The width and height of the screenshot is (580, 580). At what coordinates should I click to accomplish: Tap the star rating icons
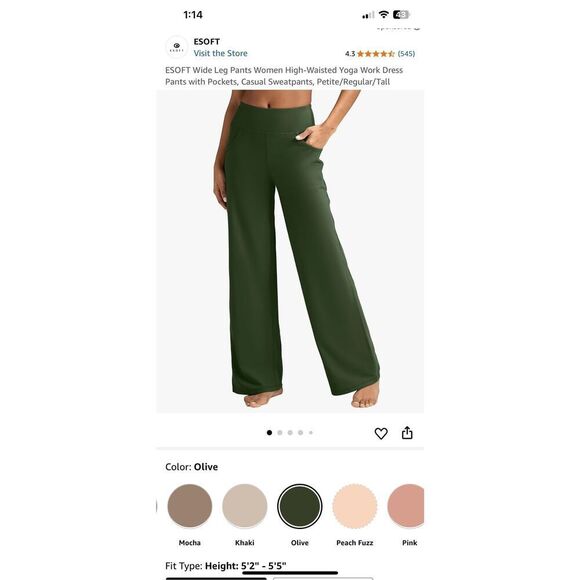(x=376, y=54)
